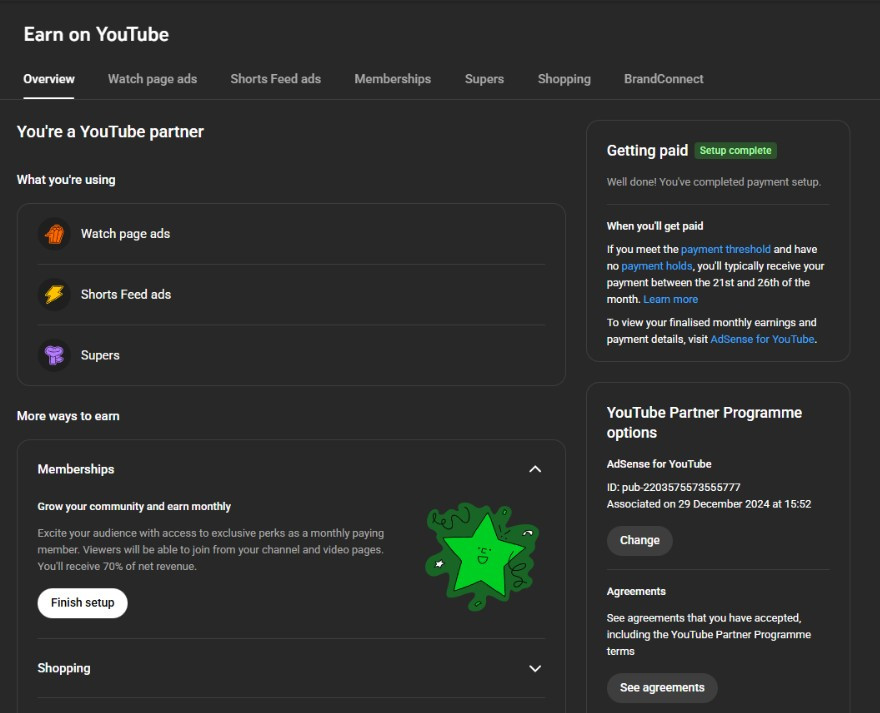The height and width of the screenshot is (713, 880).
Task: Click the Earn on YouTube page title
Action: point(96,34)
